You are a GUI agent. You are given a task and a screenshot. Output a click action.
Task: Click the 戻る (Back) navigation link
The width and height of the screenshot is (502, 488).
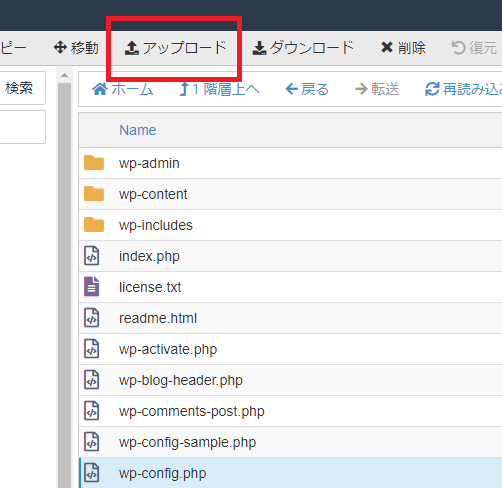pyautogui.click(x=307, y=89)
